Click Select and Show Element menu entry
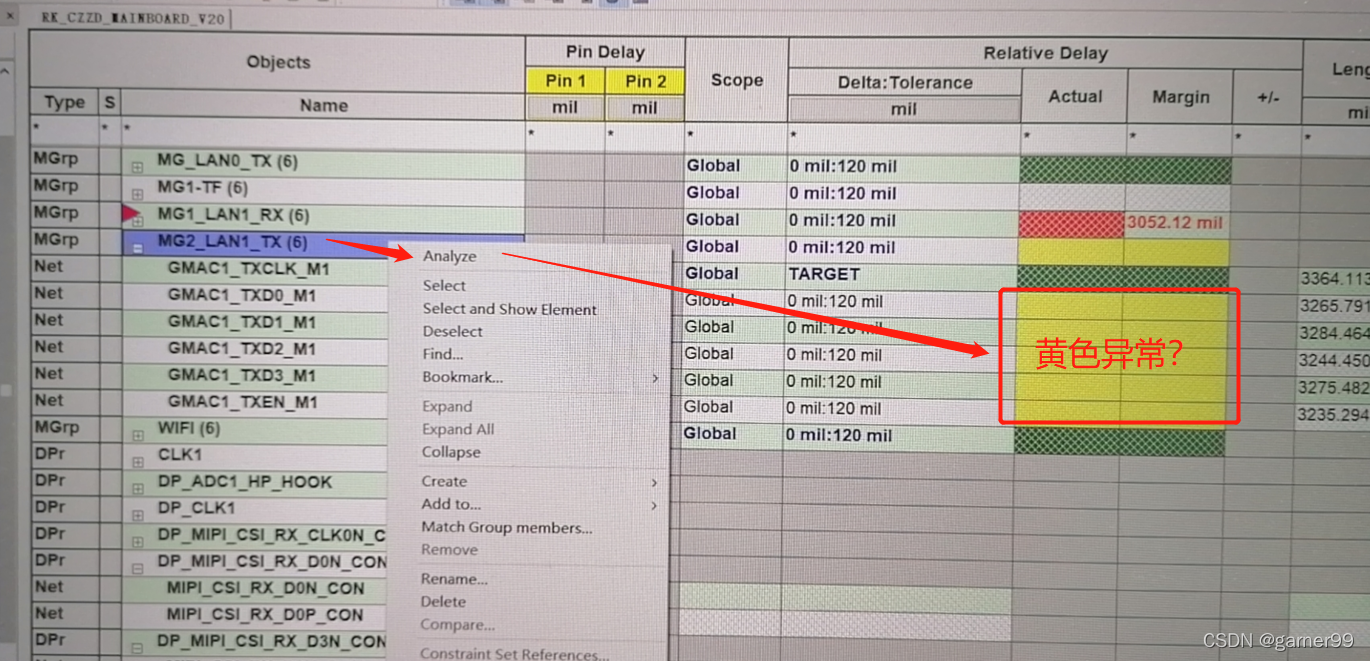1370x661 pixels. 509,309
